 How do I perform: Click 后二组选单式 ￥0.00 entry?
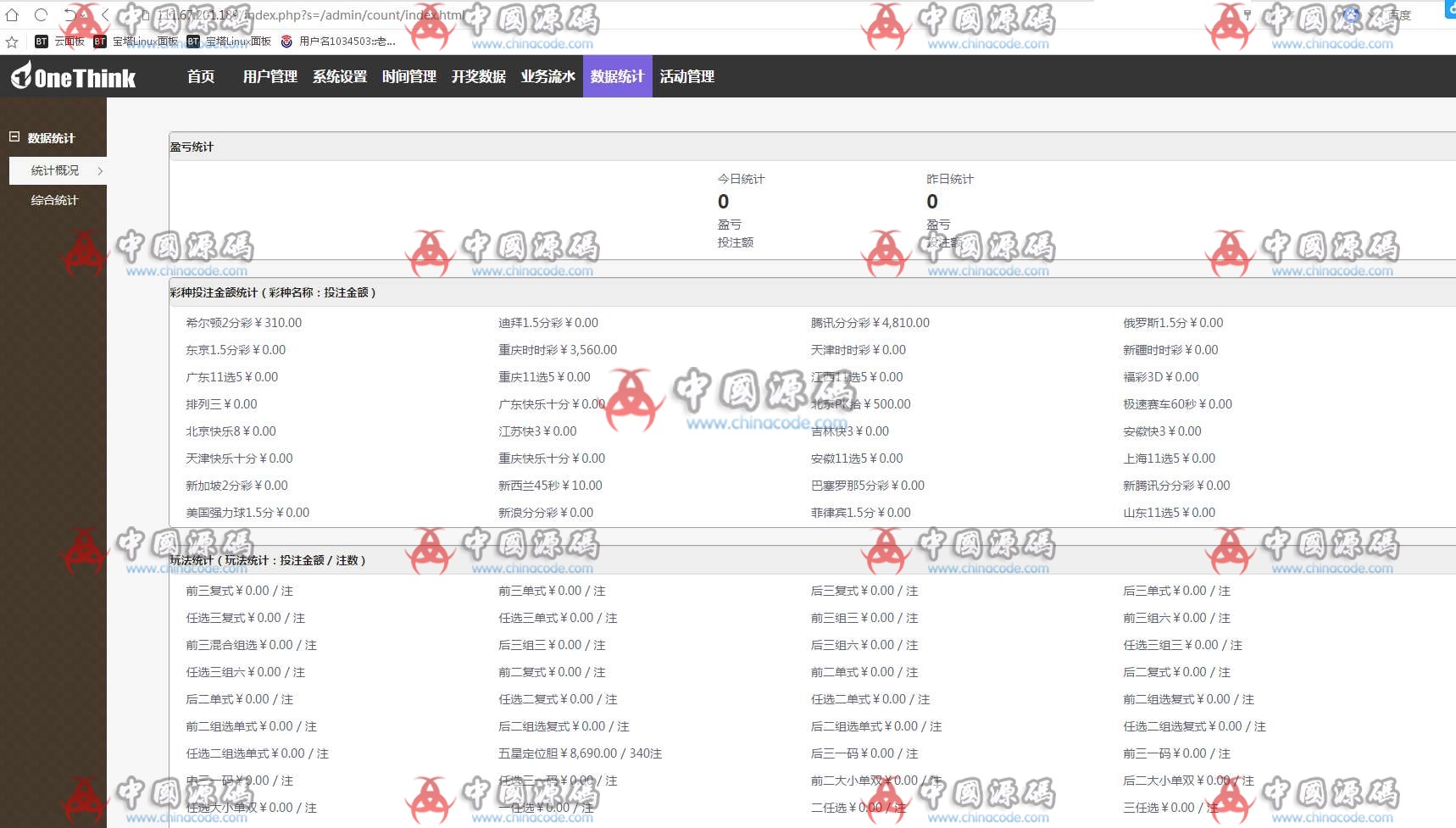(876, 726)
